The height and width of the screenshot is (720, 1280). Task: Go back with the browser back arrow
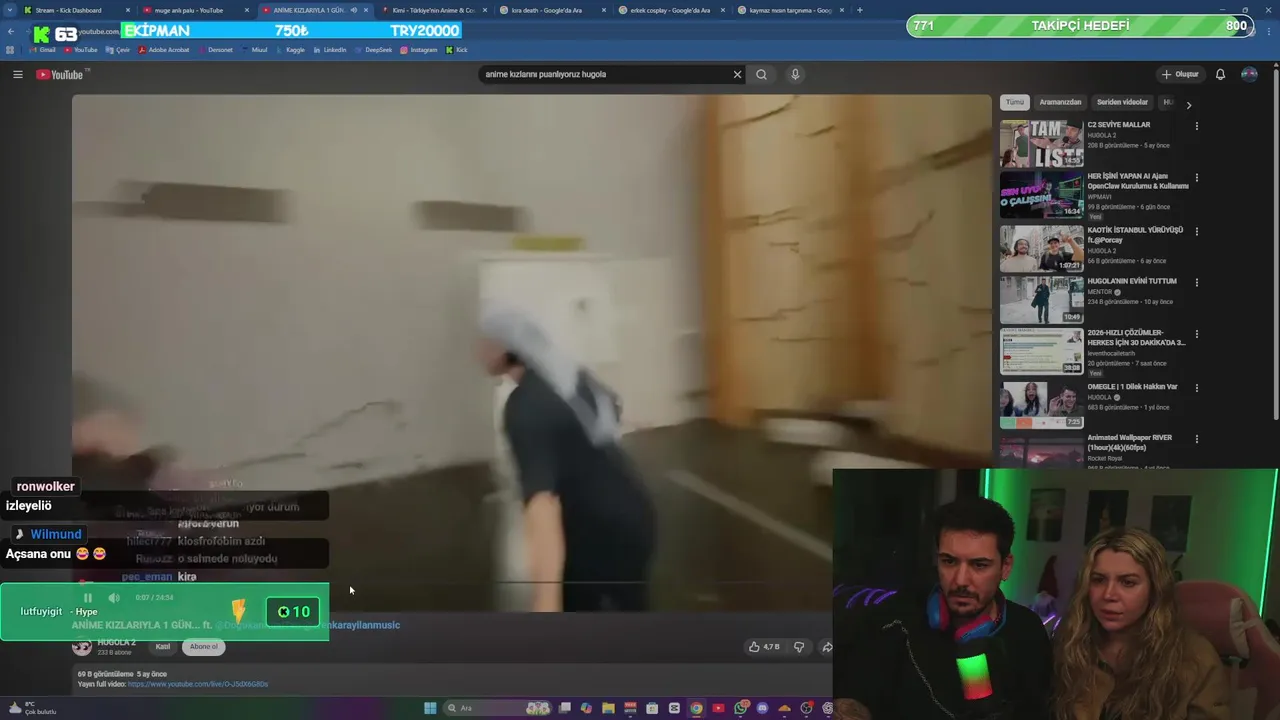[11, 31]
